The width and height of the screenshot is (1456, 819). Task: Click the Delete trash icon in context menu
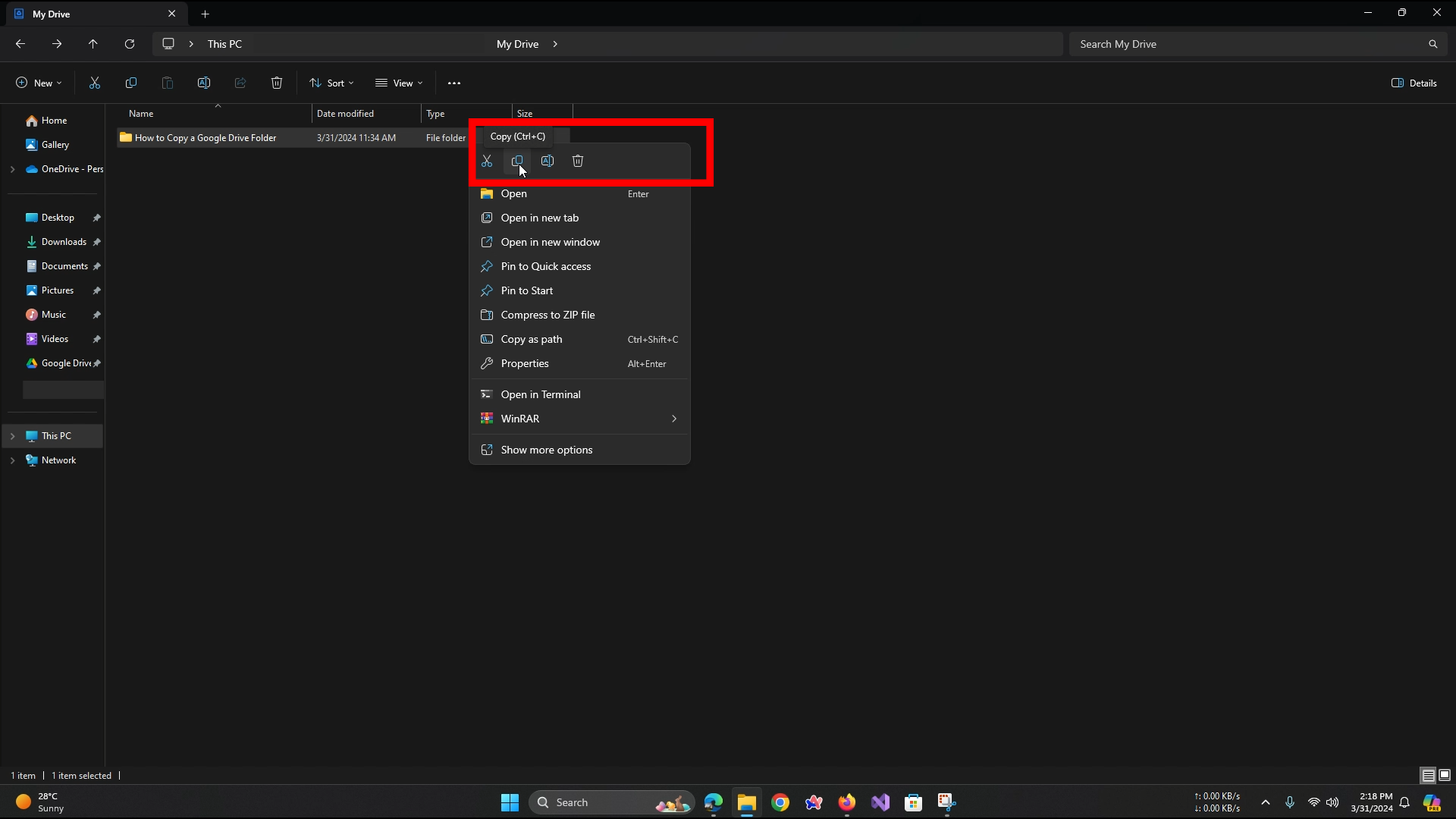point(578,161)
